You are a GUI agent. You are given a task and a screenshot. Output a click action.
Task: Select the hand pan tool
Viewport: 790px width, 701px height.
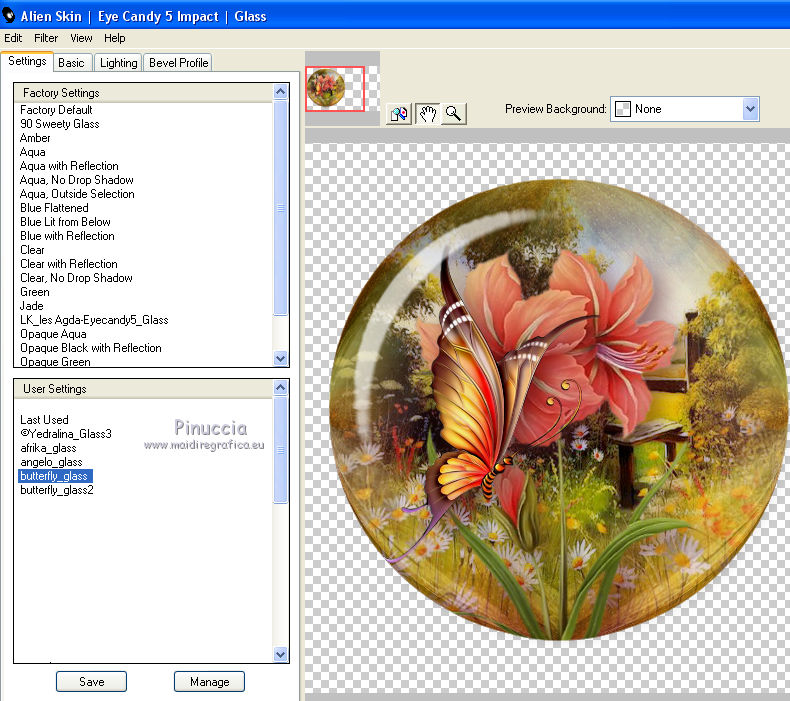[x=427, y=113]
